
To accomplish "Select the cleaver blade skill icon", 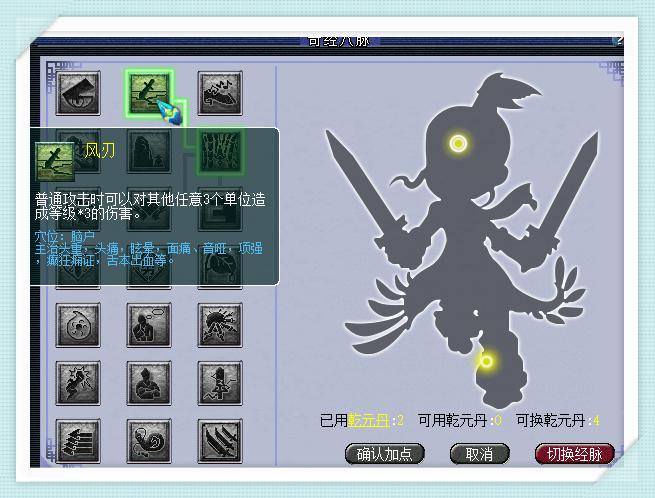I will [78, 93].
